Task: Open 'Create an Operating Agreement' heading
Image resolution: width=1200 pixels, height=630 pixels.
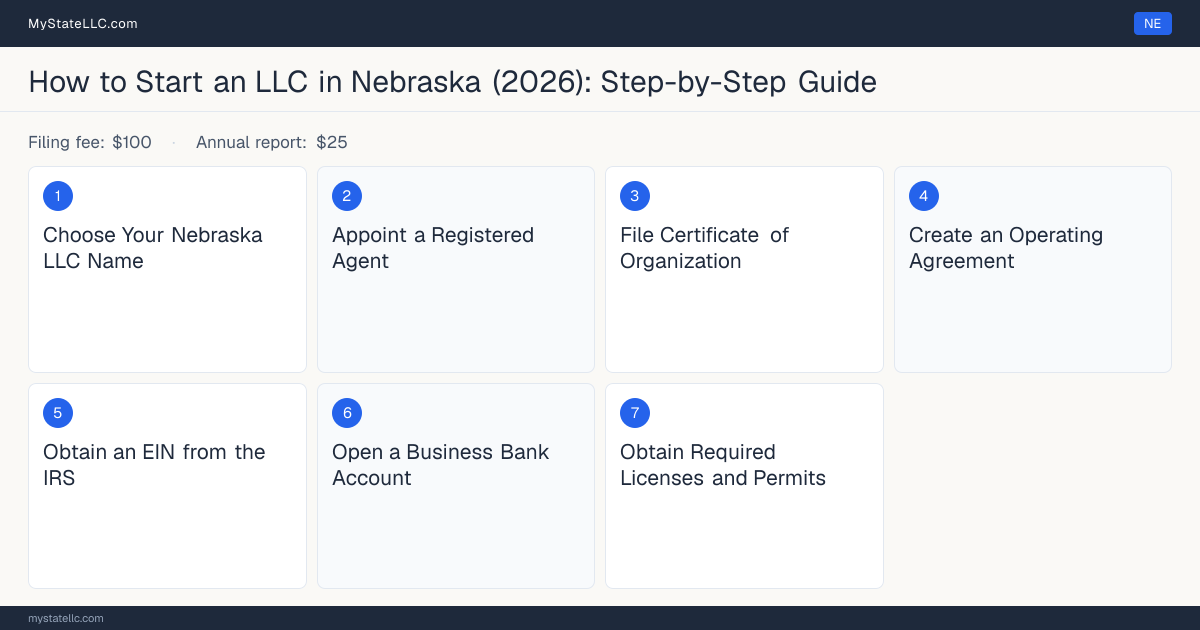Action: coord(1006,248)
